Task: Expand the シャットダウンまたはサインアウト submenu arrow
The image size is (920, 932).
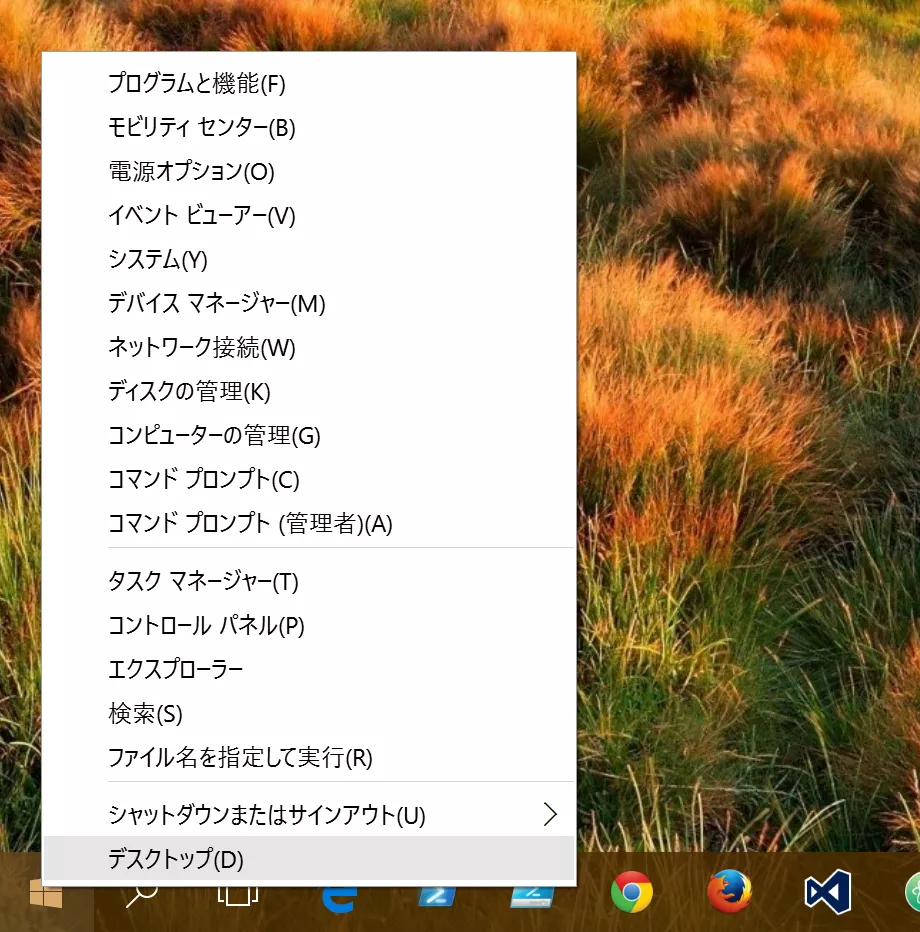Action: tap(549, 814)
